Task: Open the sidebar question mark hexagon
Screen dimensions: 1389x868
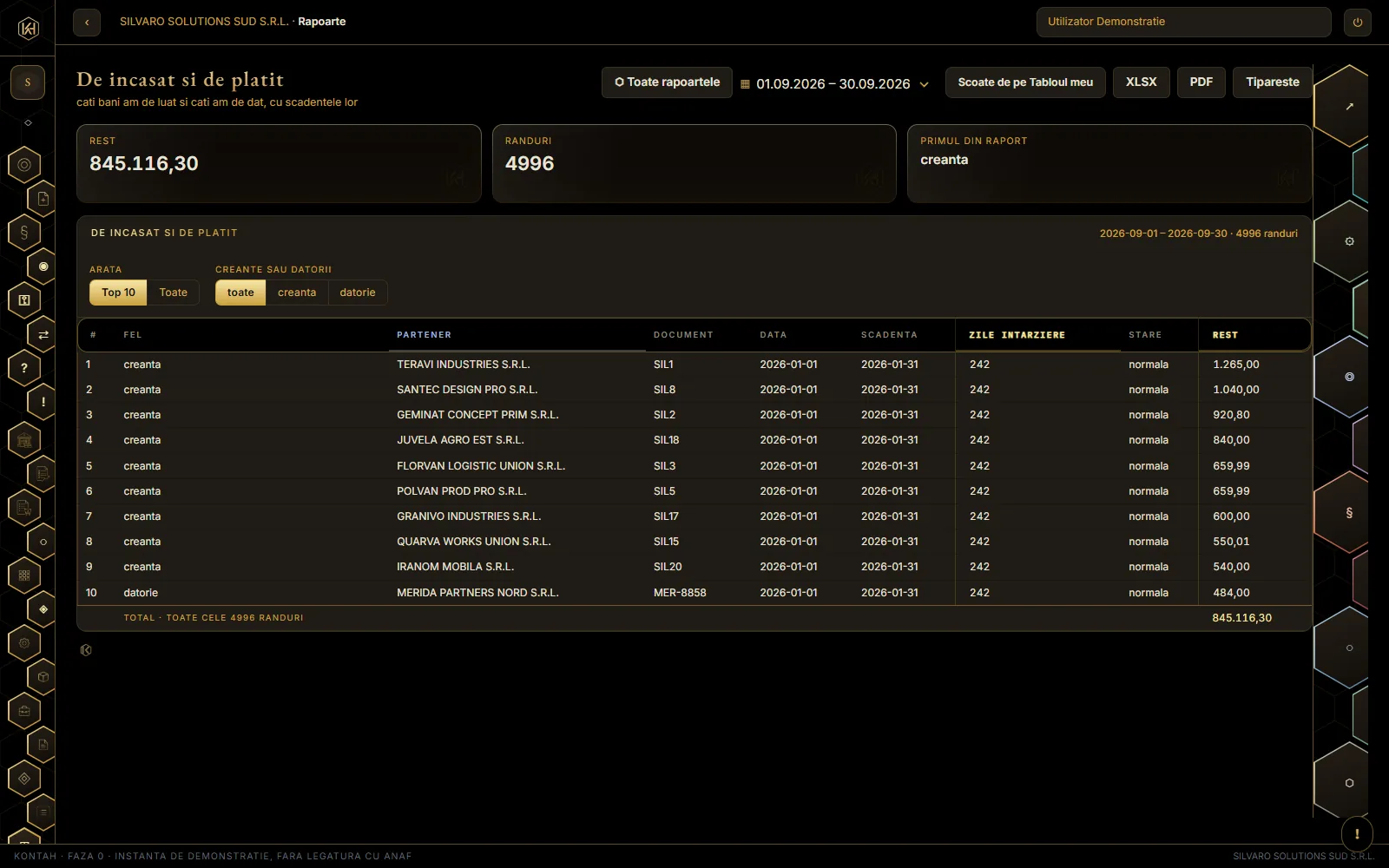Action: [x=24, y=368]
